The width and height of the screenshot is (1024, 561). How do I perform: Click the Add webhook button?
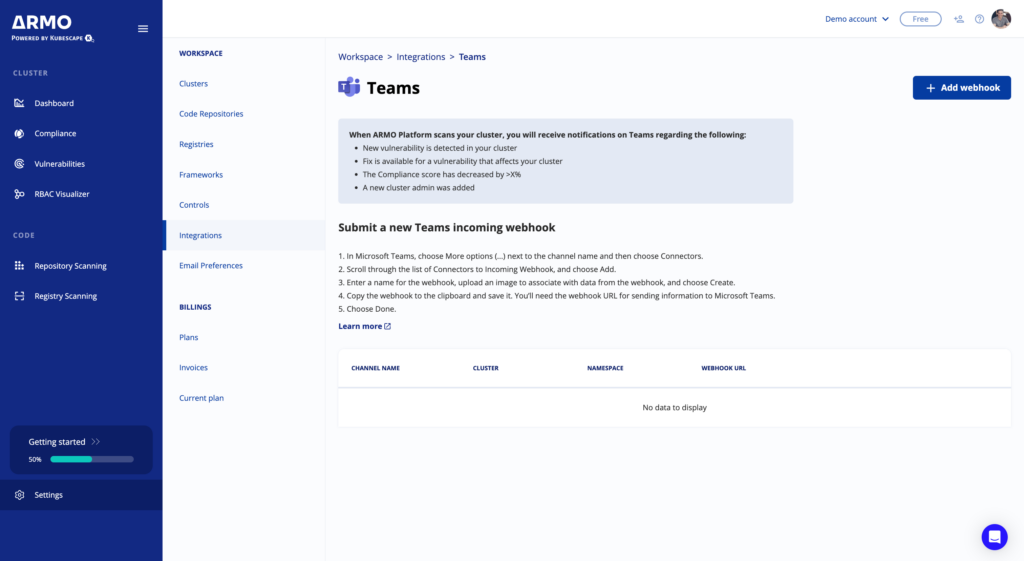coord(961,88)
